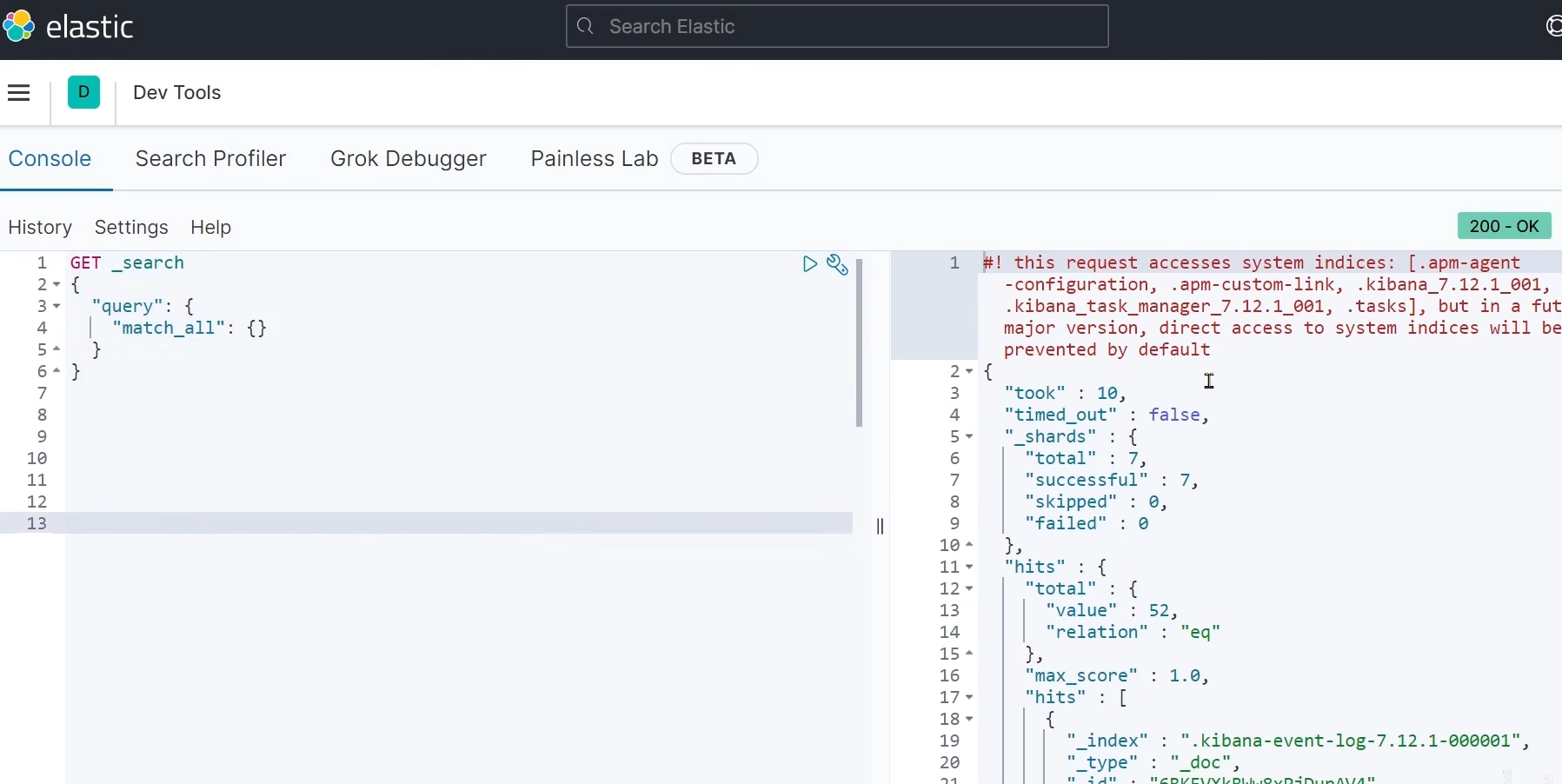Click the "failed" : 0 line
The height and width of the screenshot is (784, 1562).
(1087, 524)
